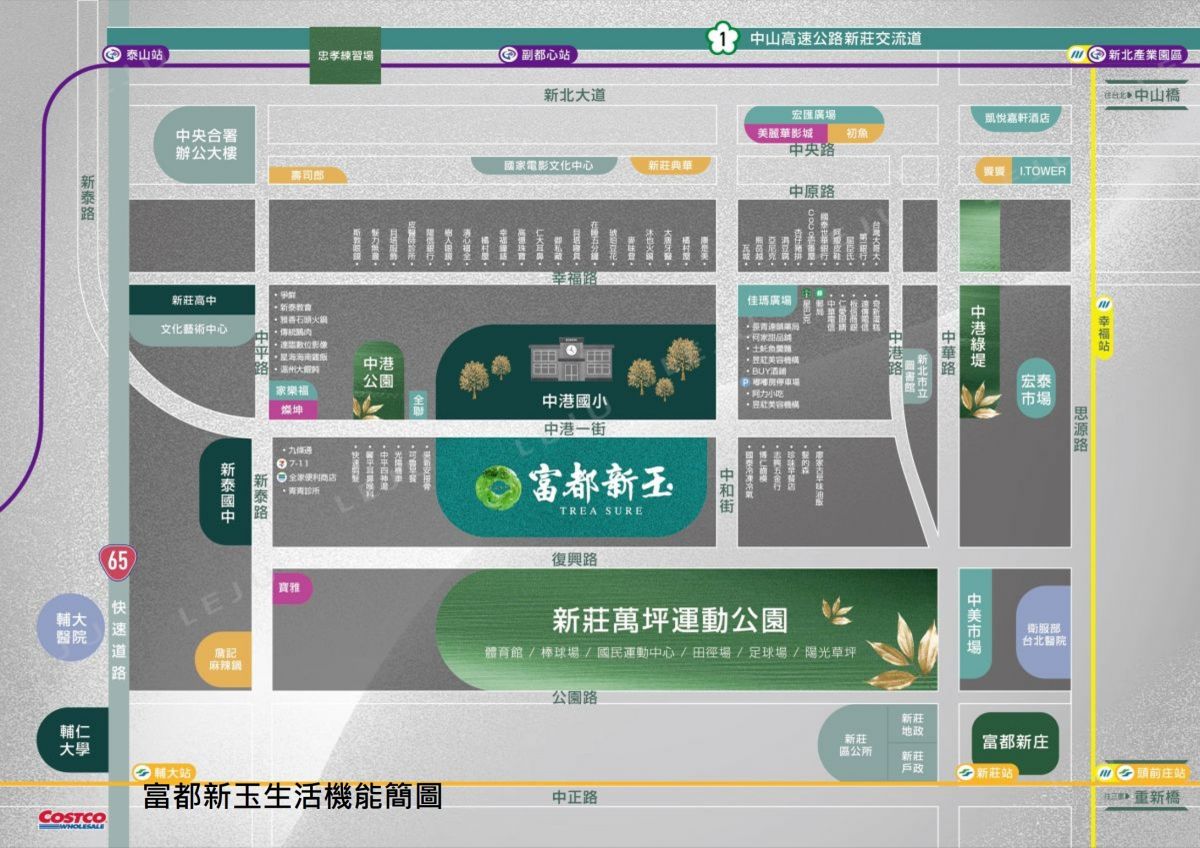Click the Costco Wholesale logo
Viewport: 1200px width, 848px height.
click(71, 820)
